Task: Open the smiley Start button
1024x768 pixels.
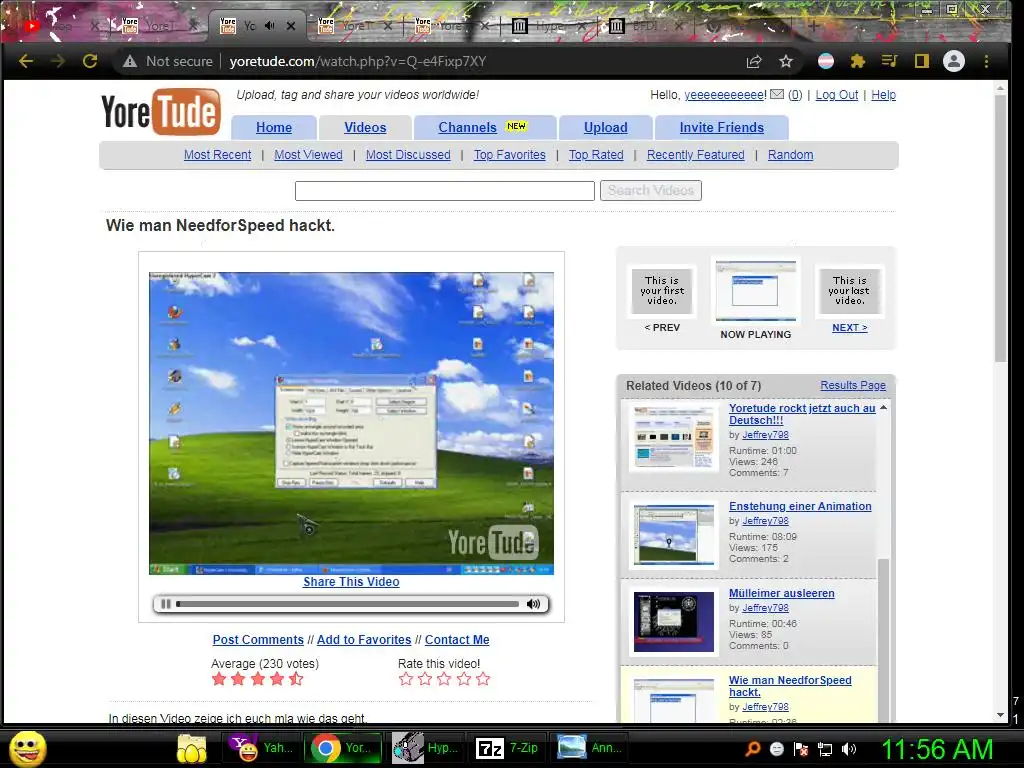Action: click(x=27, y=748)
